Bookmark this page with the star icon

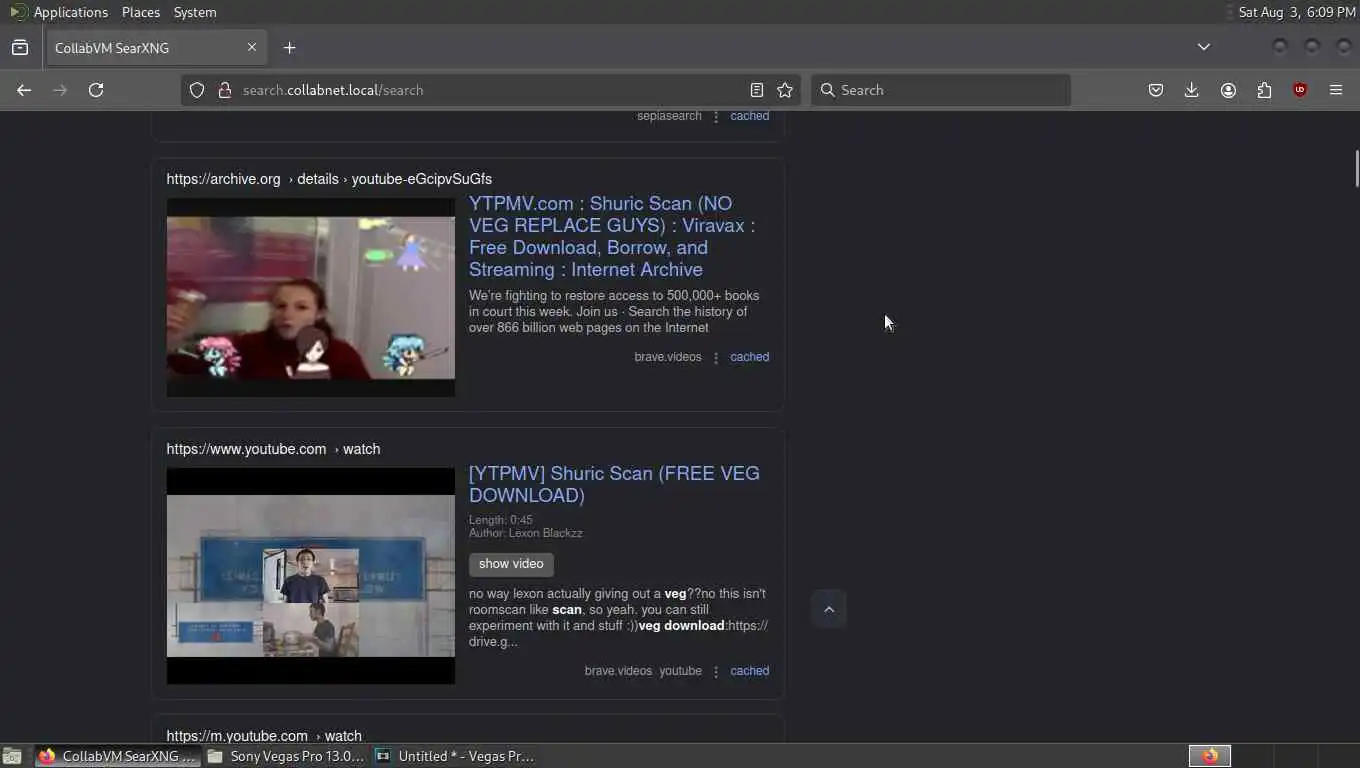pos(785,90)
